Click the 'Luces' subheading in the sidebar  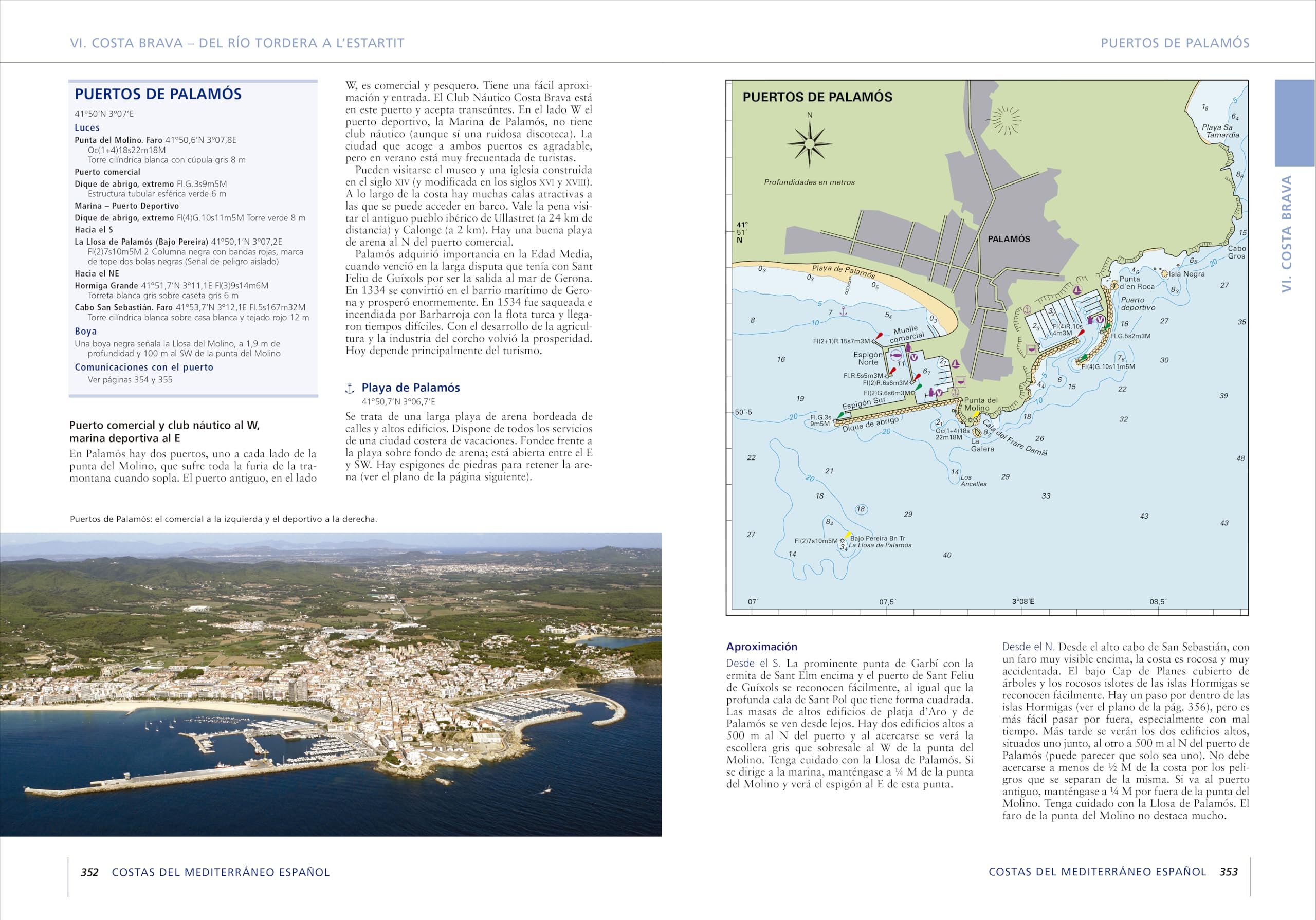tap(87, 128)
